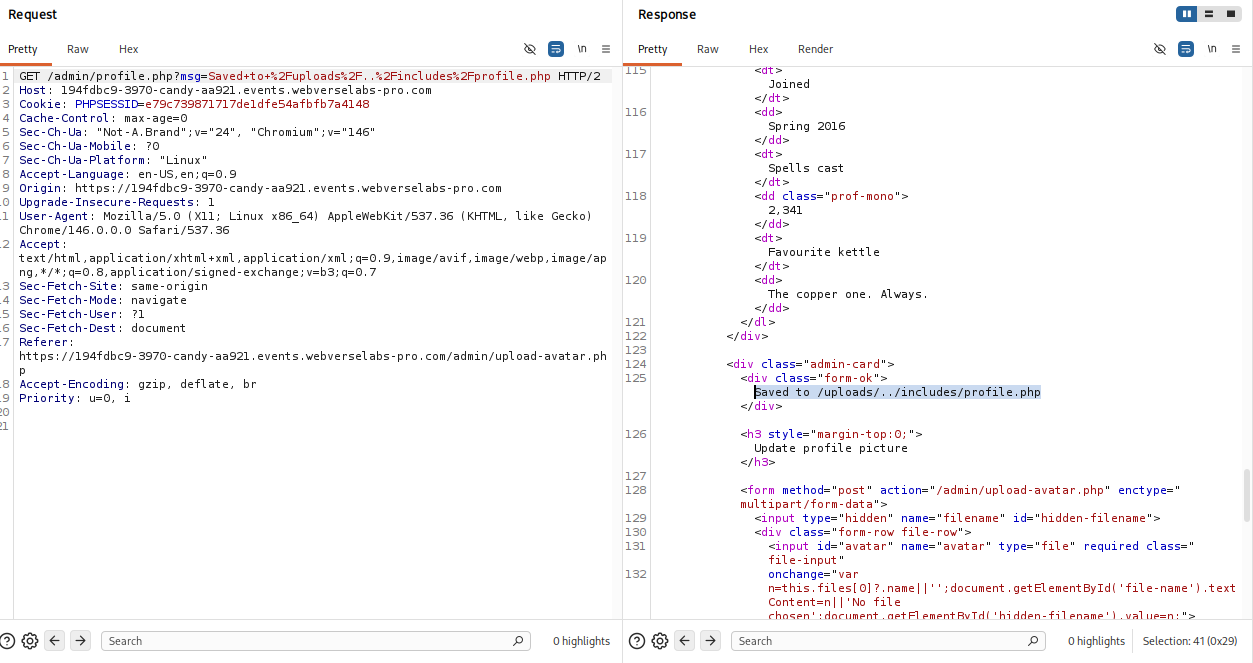The height and width of the screenshot is (663, 1253).
Task: Open the Response Pretty tab
Action: coord(653,49)
